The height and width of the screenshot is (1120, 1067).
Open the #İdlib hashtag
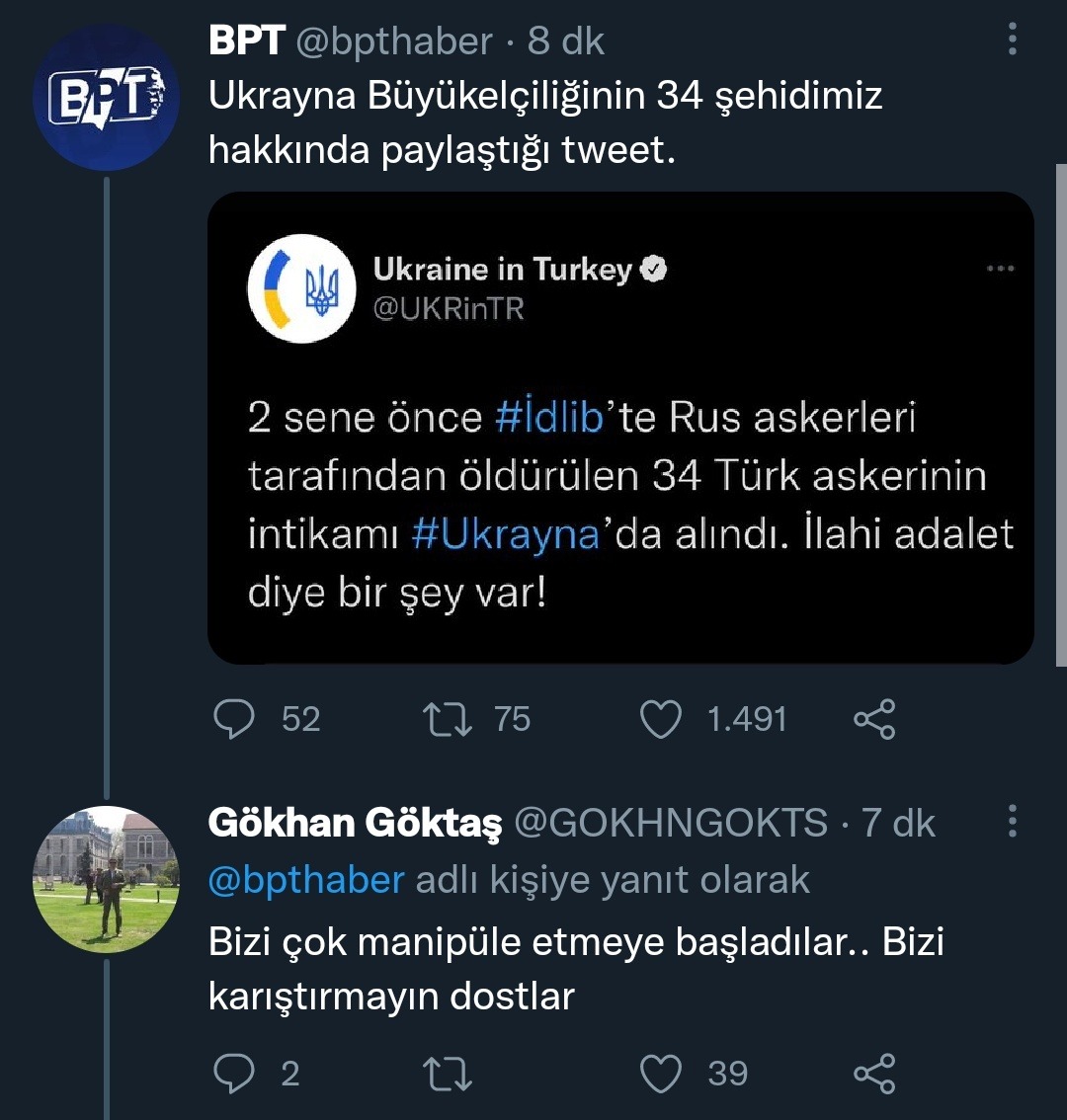(x=549, y=418)
